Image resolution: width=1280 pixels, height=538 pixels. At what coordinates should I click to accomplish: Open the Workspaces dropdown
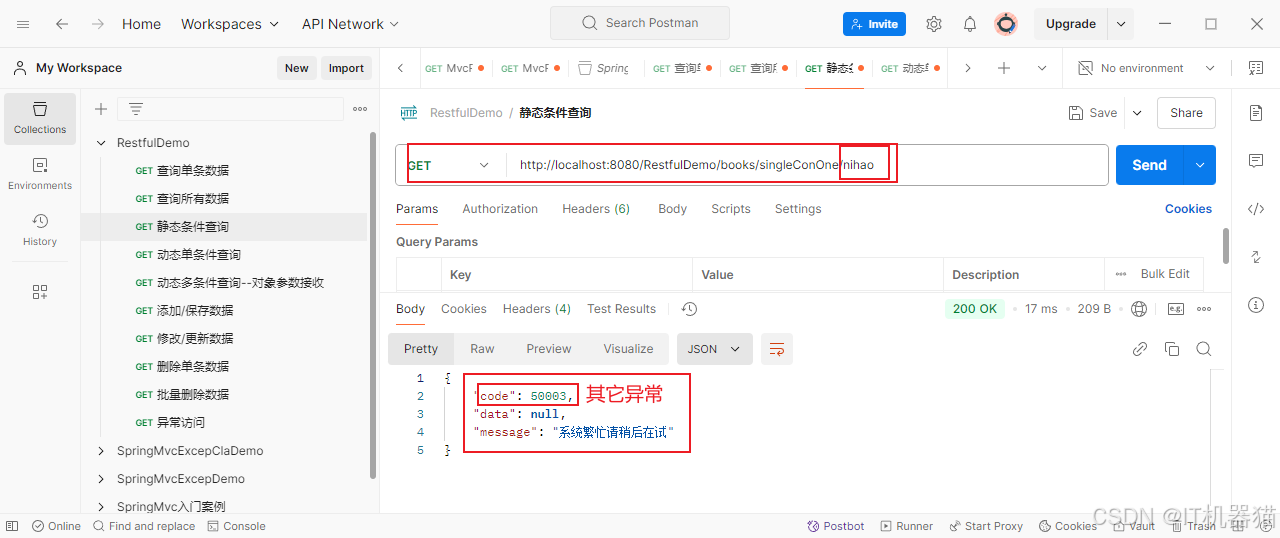point(229,24)
